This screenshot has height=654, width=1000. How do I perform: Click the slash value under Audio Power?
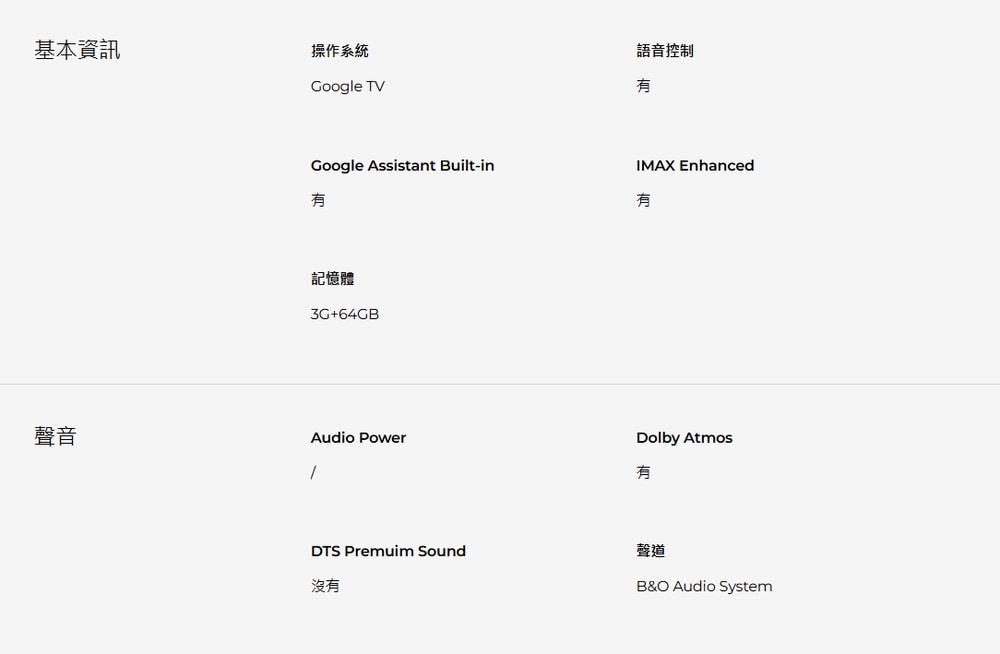313,473
